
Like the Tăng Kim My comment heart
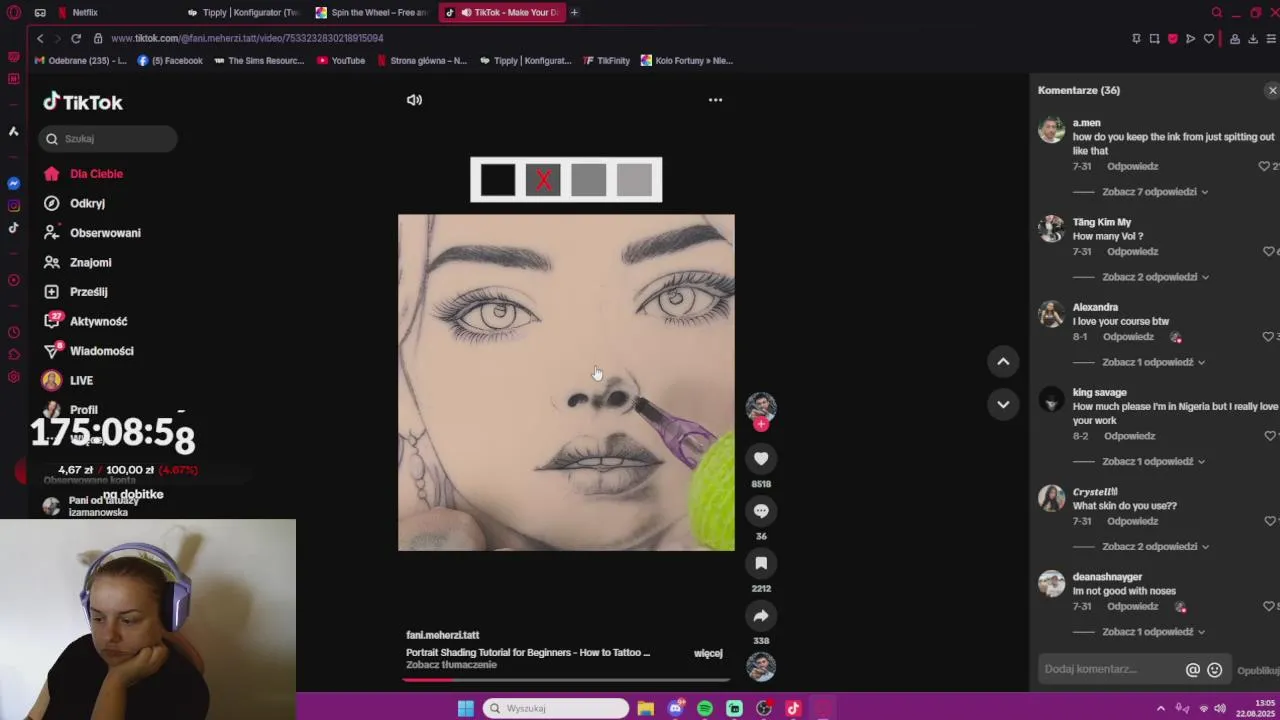pos(1269,252)
